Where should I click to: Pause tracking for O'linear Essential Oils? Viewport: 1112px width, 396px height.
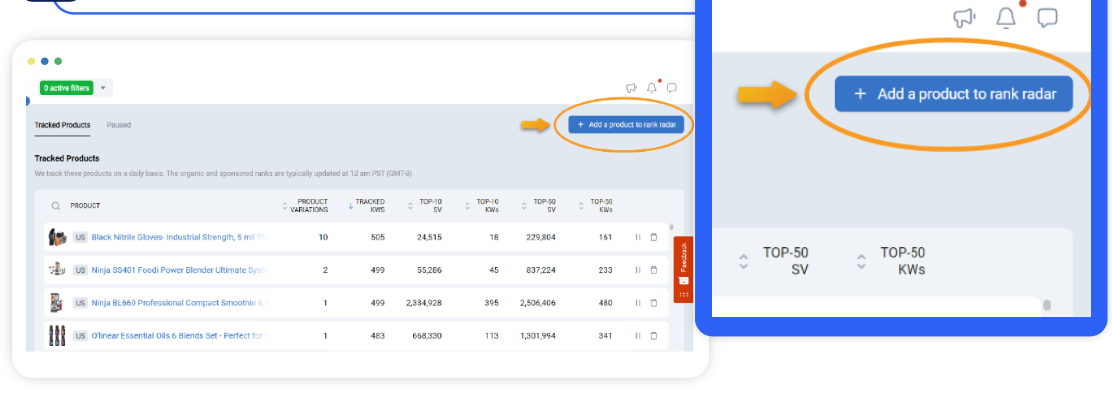(x=638, y=336)
